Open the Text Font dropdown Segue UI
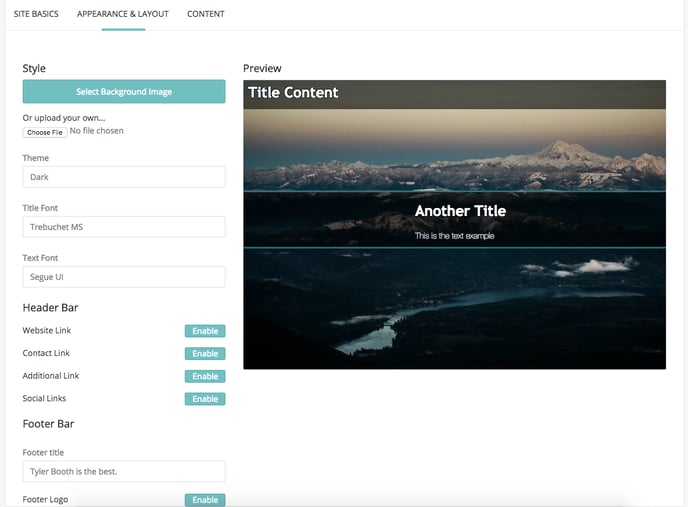The image size is (688, 507). click(x=124, y=277)
